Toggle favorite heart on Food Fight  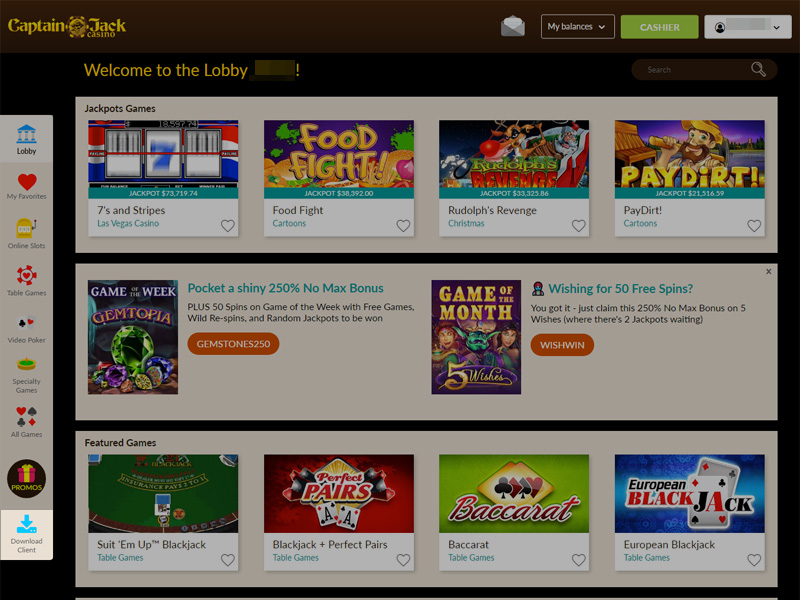(403, 226)
